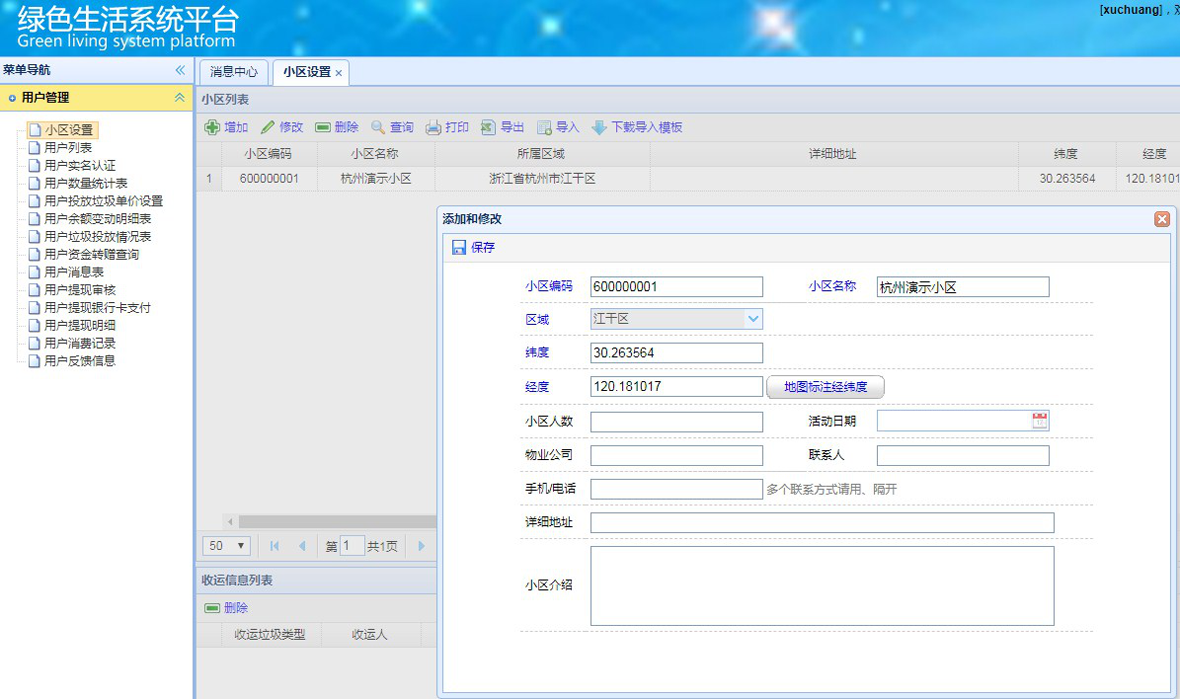Click the 纬度 input field
1180x699 pixels.
pyautogui.click(x=677, y=353)
